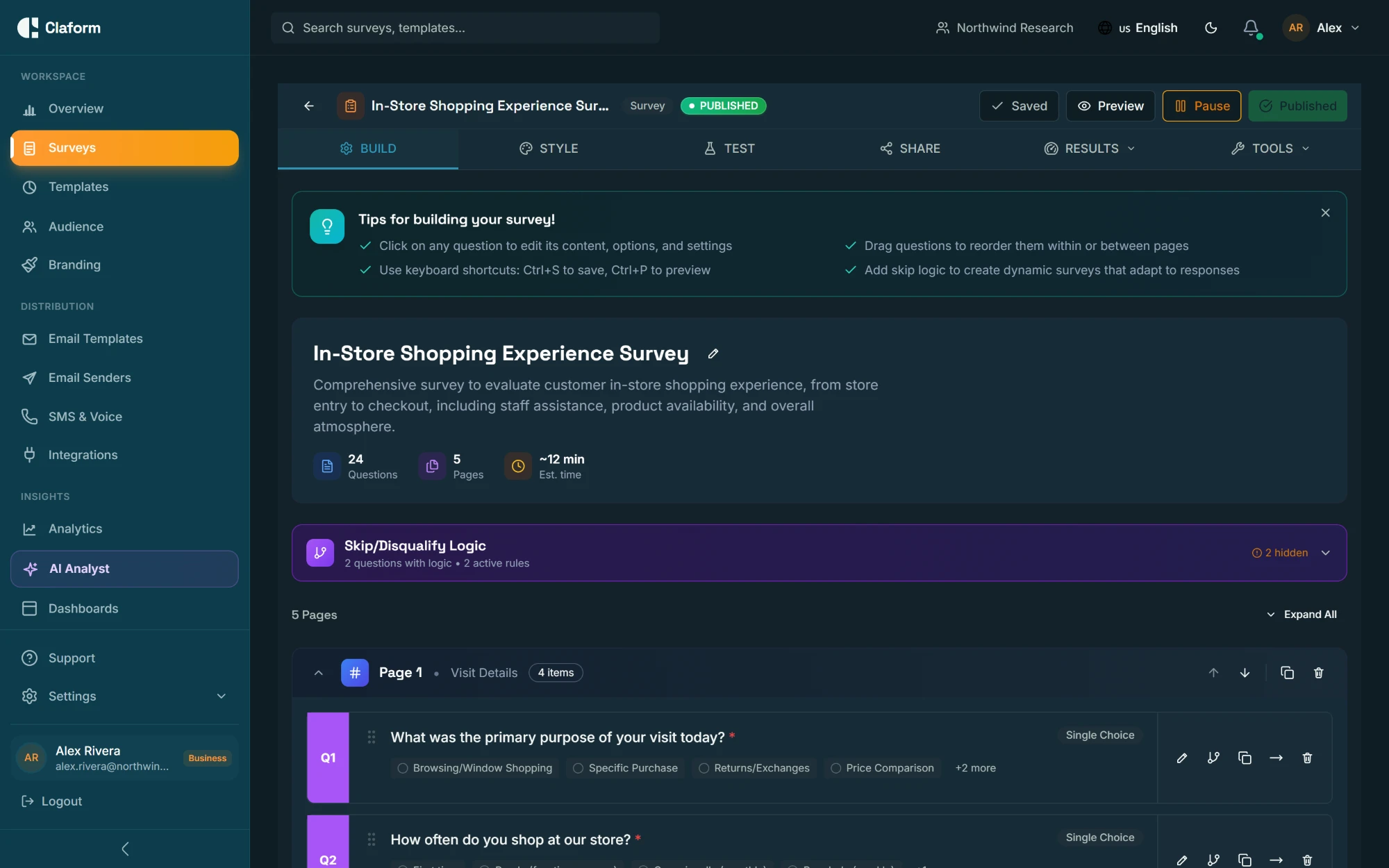Viewport: 1389px width, 868px height.
Task: Add logic branch to Q1
Action: (1213, 758)
